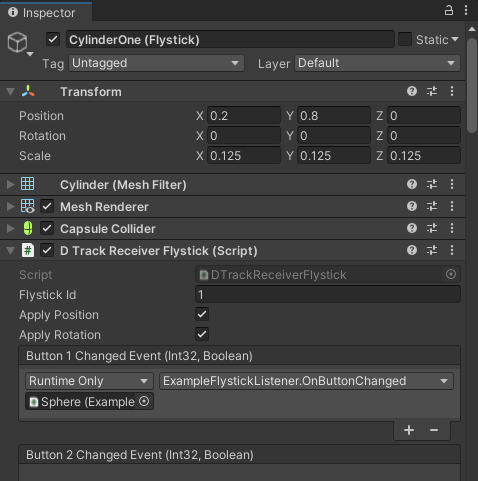This screenshot has height=481, width=478.
Task: Open Mesh Renderer help reference
Action: point(412,206)
